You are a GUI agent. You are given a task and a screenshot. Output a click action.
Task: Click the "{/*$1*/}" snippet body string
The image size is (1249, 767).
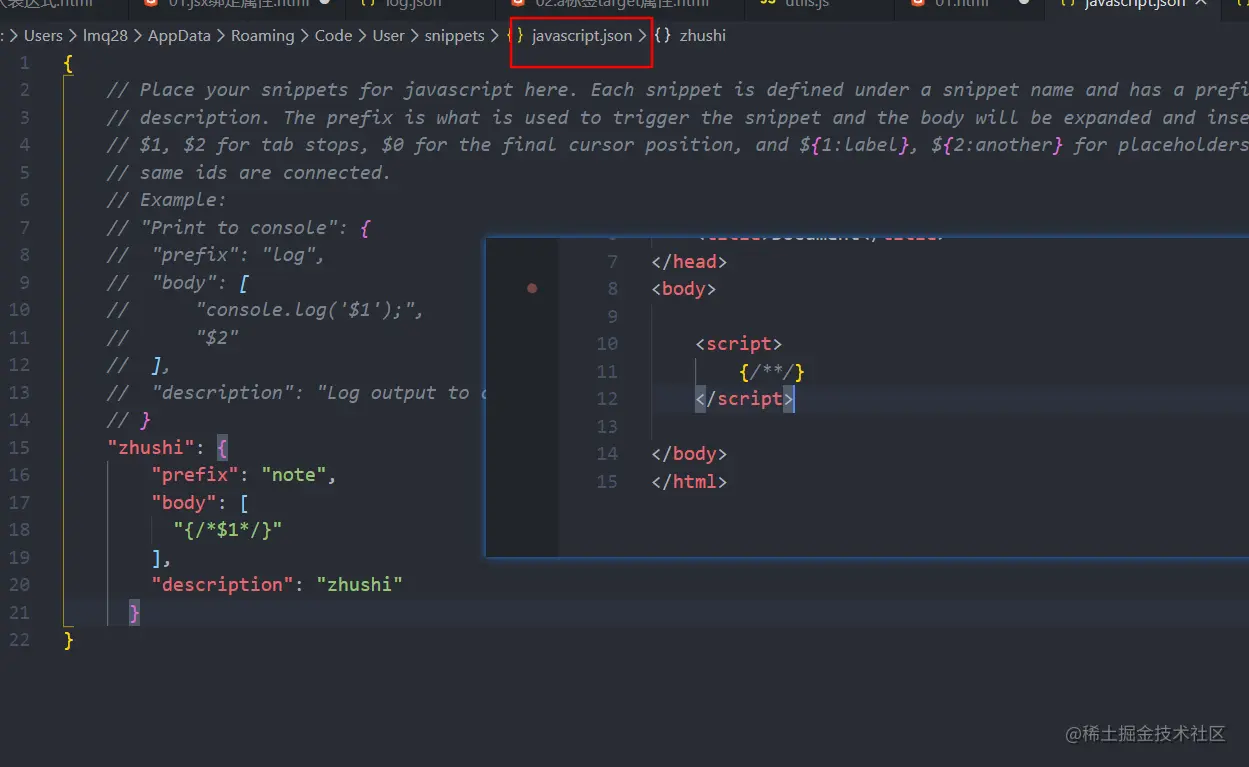click(x=228, y=530)
